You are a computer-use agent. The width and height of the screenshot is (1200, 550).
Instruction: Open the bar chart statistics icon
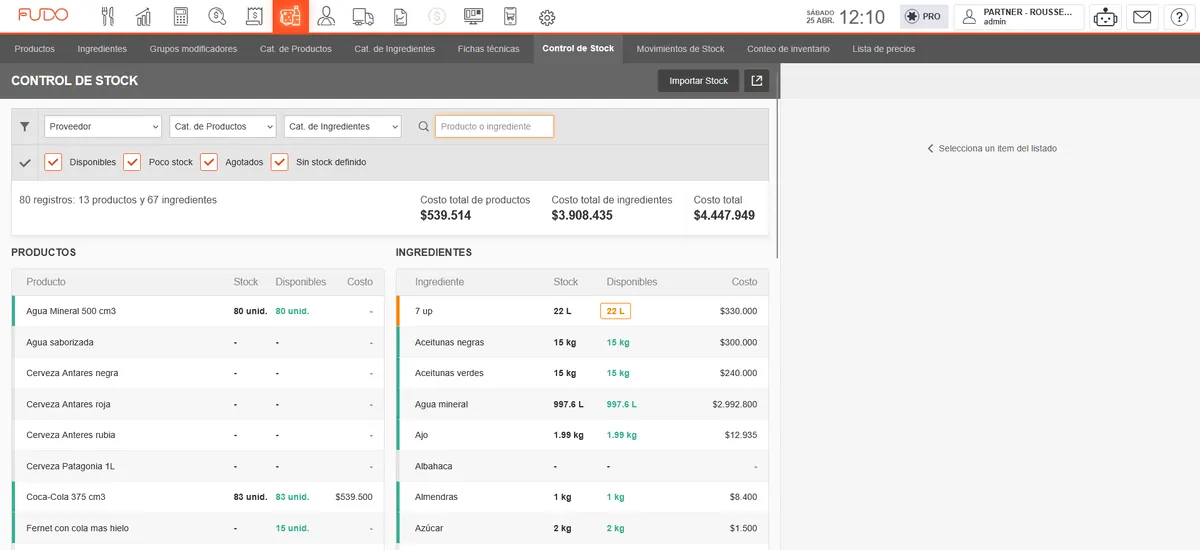[x=144, y=17]
